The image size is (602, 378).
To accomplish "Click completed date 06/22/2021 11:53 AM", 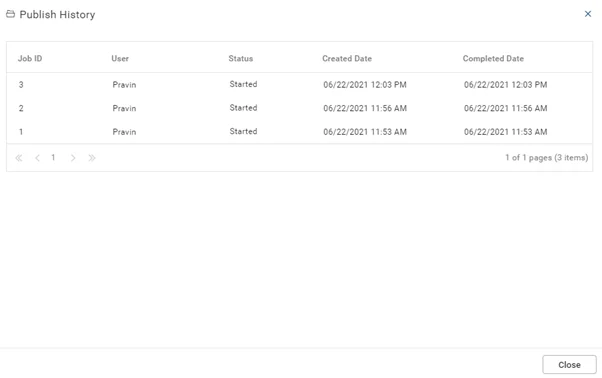I will click(505, 132).
